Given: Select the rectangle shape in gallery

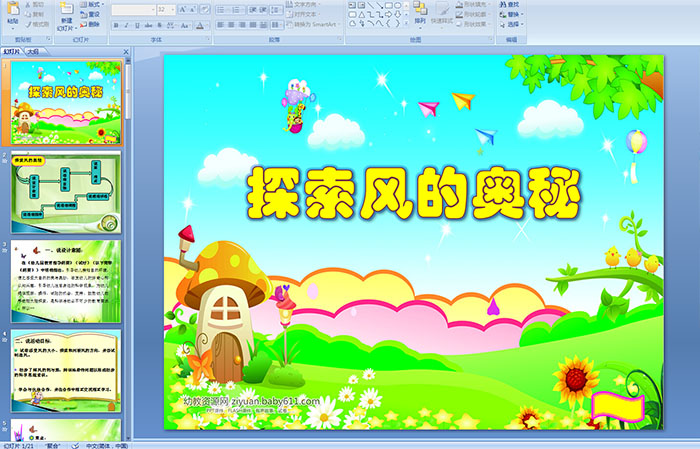Looking at the screenshot, I should click(x=389, y=5).
